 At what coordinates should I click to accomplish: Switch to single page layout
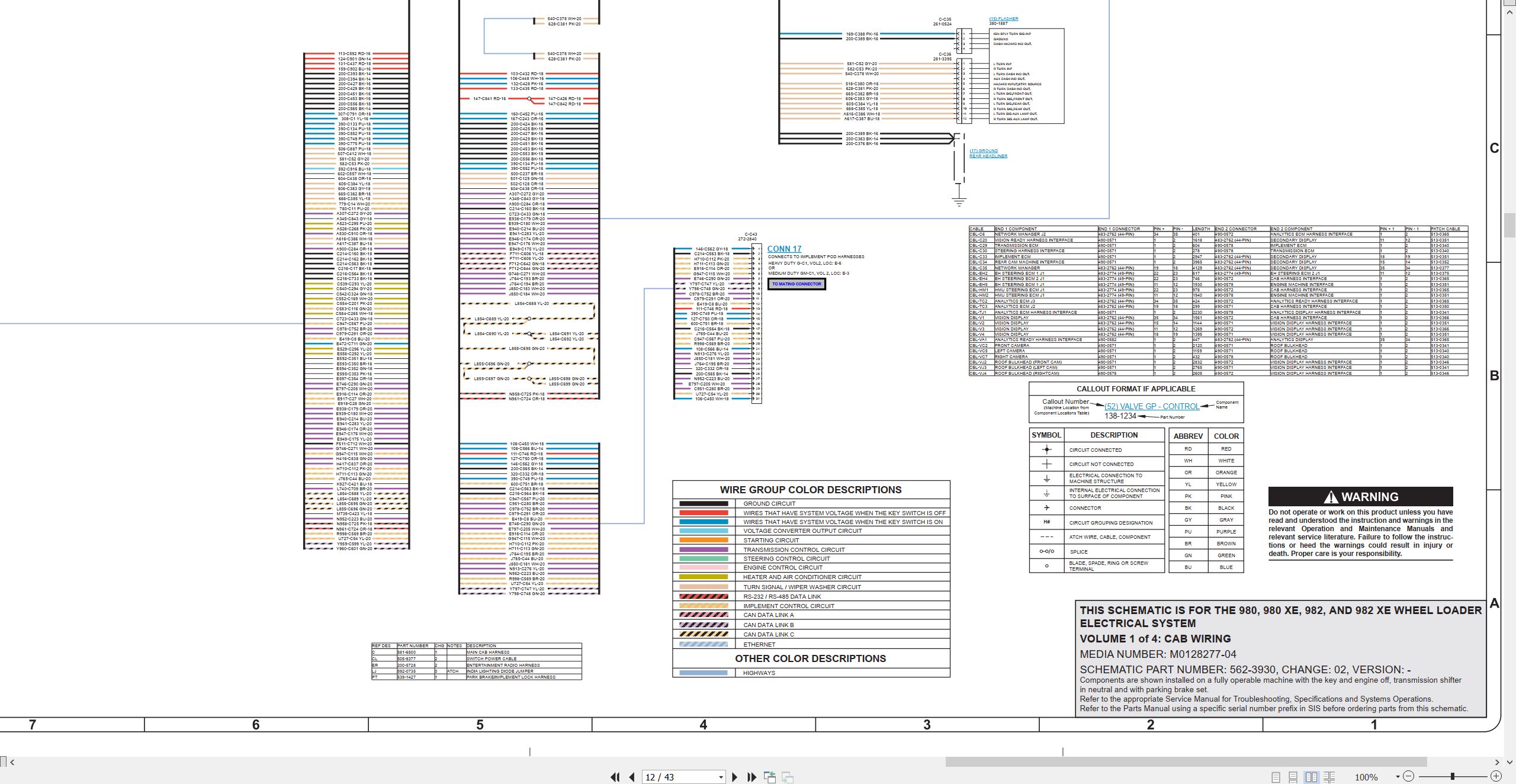1276,777
